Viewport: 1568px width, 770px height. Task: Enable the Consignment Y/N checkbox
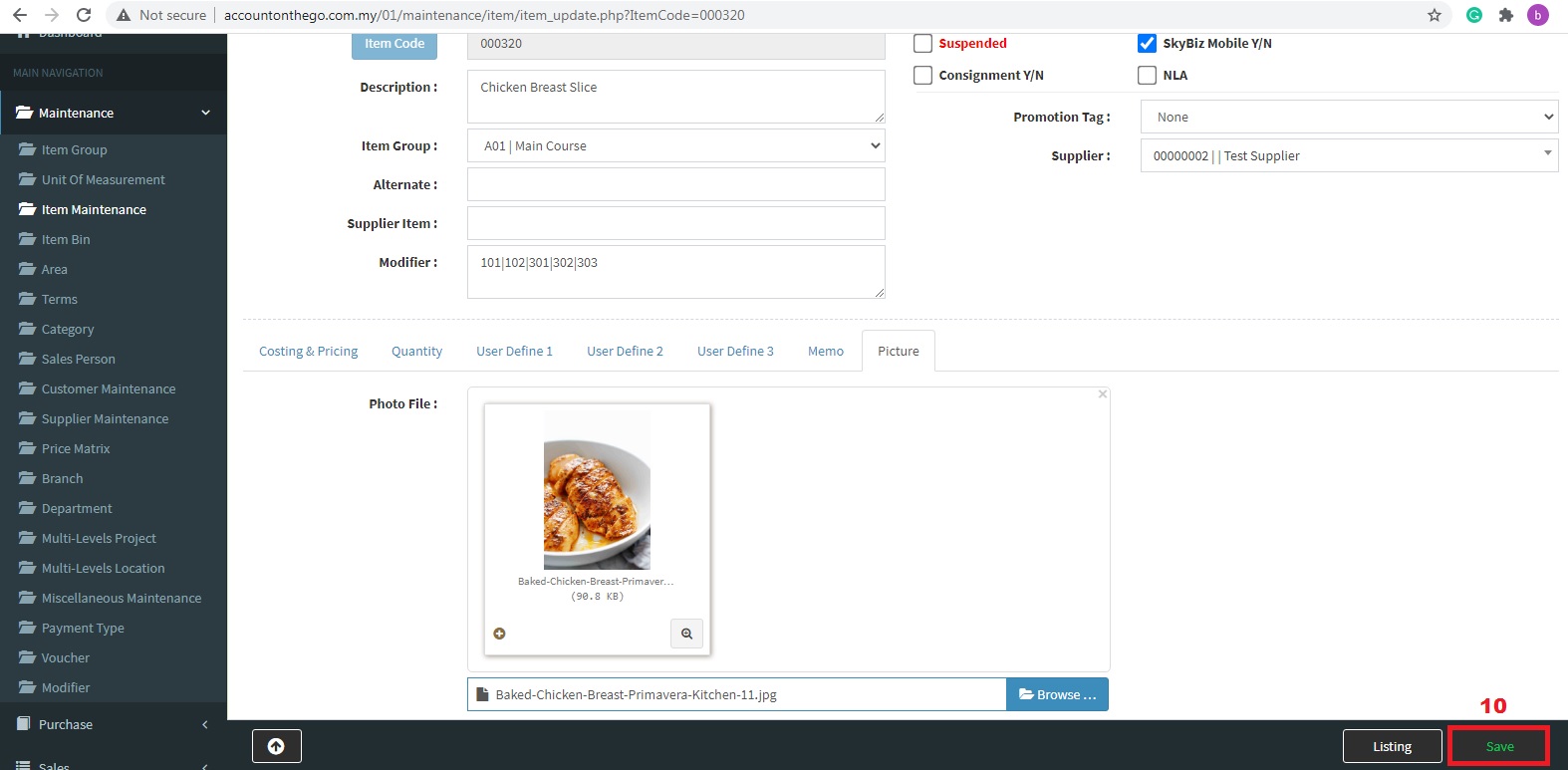[x=923, y=76]
